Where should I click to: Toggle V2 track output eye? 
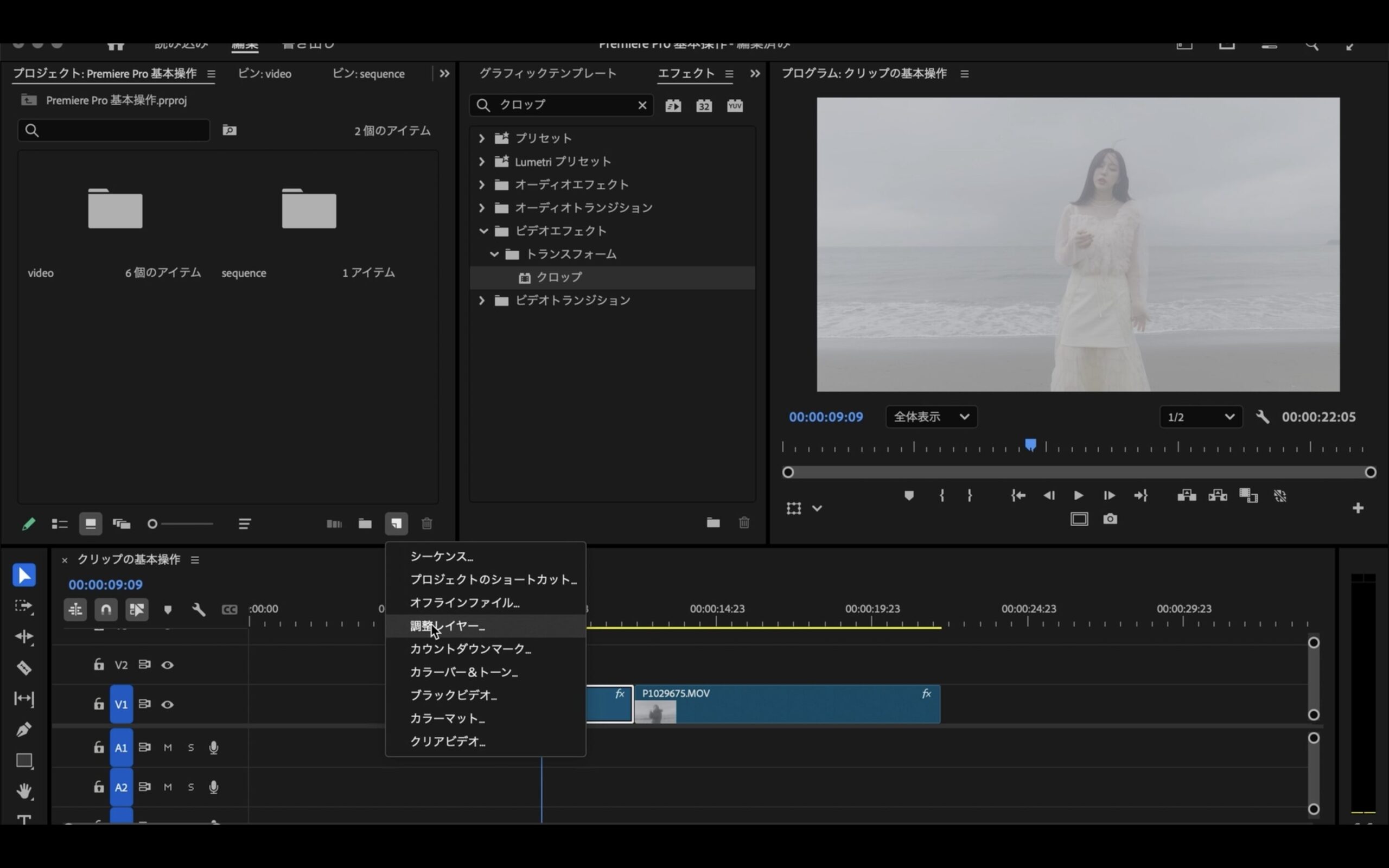click(168, 665)
